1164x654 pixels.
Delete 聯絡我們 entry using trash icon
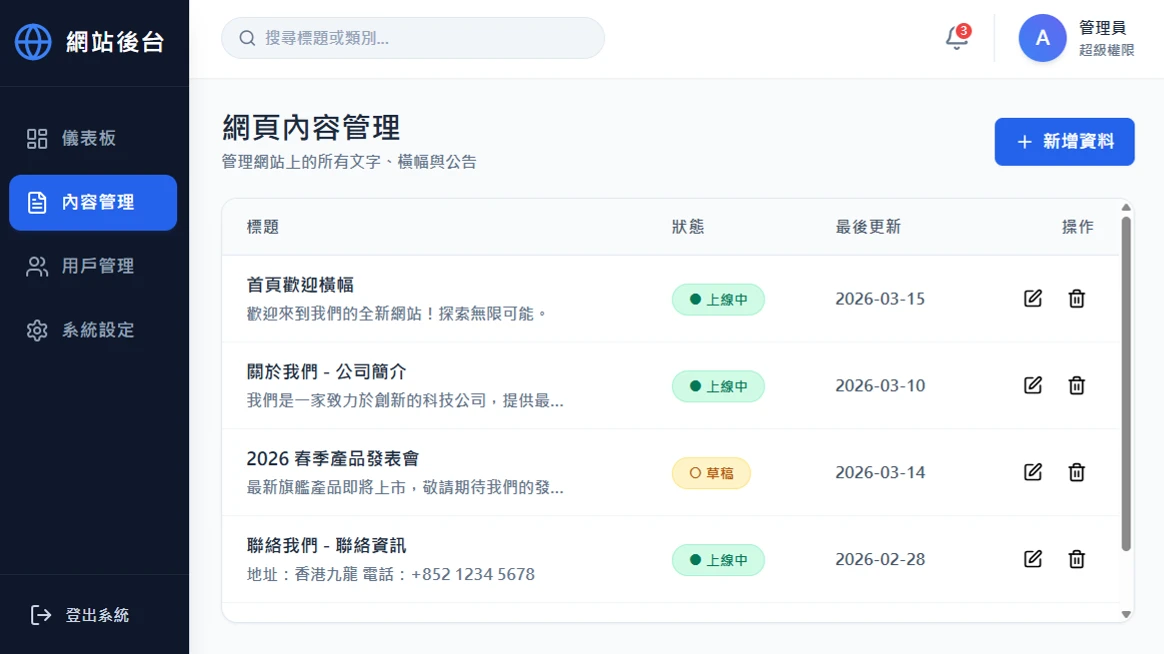1077,559
